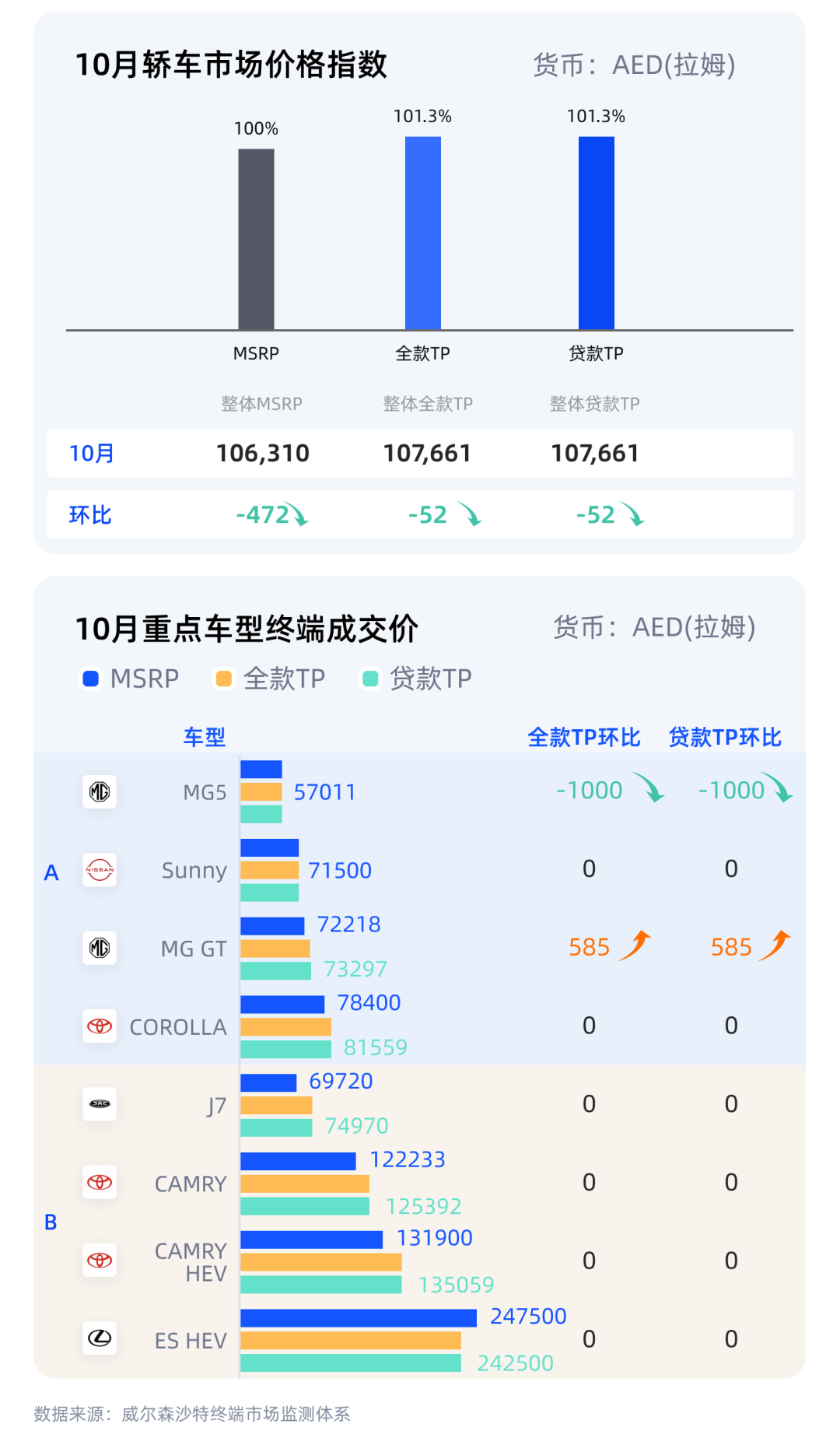
Task: Click MG GT 贷款TP环比 orange up arrow
Action: coord(775,945)
